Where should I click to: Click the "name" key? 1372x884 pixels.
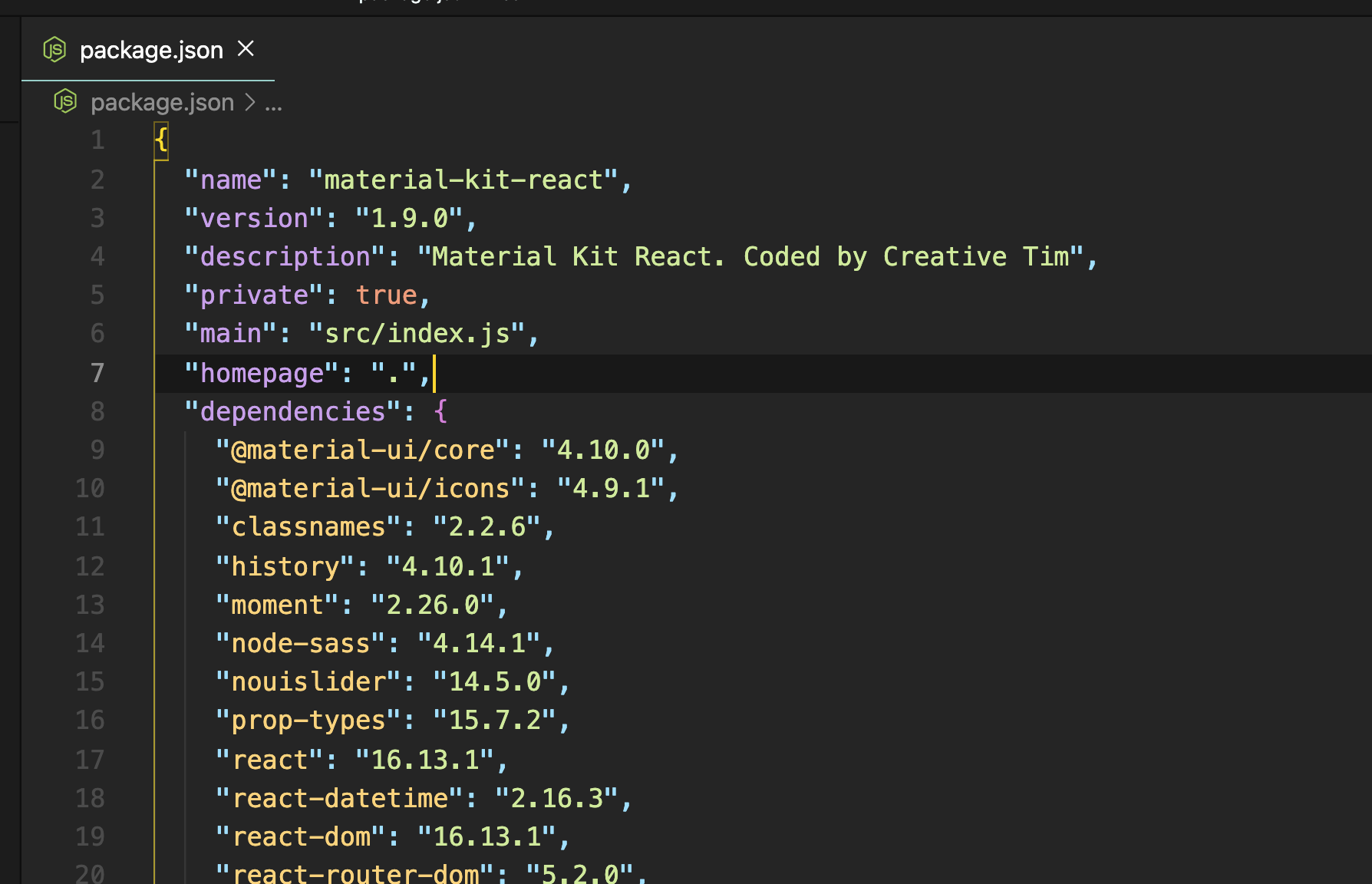pyautogui.click(x=230, y=180)
